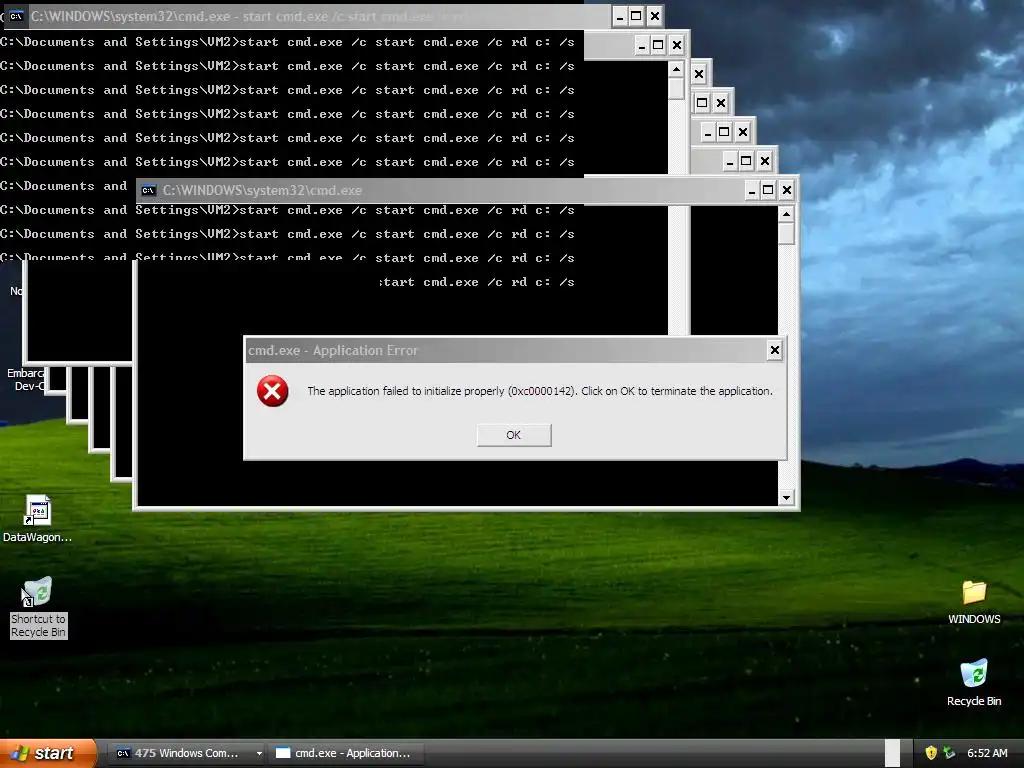The image size is (1024, 768).
Task: Close the cmd.exe Application Error dialog
Action: click(x=775, y=350)
